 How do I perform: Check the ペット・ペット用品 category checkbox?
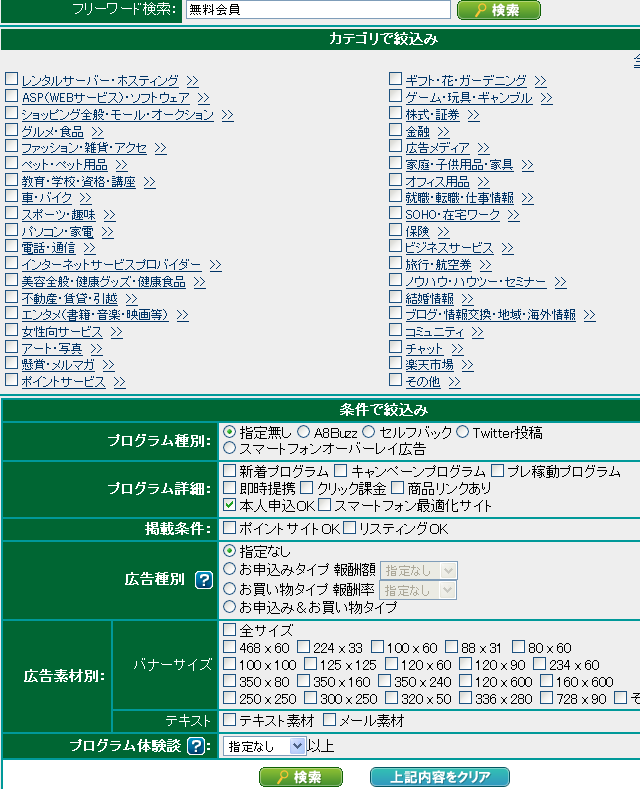tap(12, 163)
